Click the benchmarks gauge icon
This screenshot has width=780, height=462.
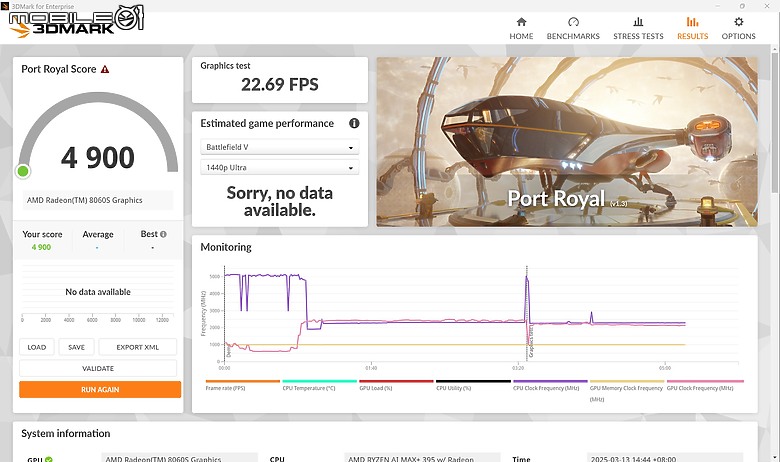pyautogui.click(x=573, y=21)
